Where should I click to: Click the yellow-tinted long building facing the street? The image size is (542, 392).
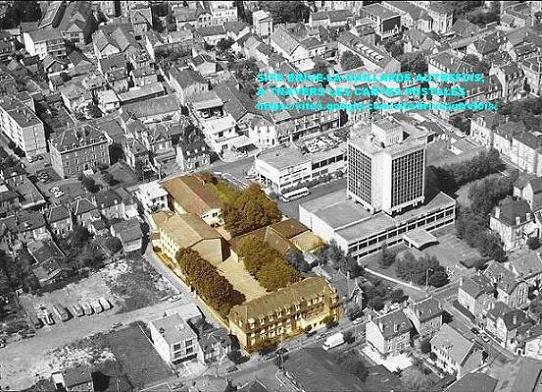pos(284,314)
